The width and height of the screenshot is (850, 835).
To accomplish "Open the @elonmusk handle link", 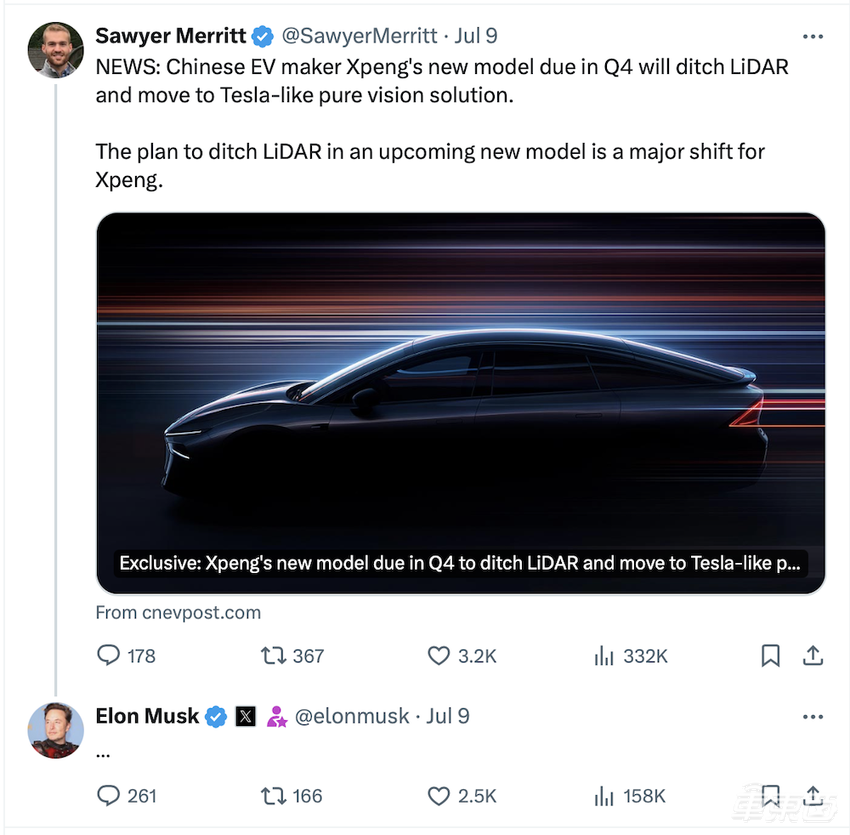I will pyautogui.click(x=351, y=716).
